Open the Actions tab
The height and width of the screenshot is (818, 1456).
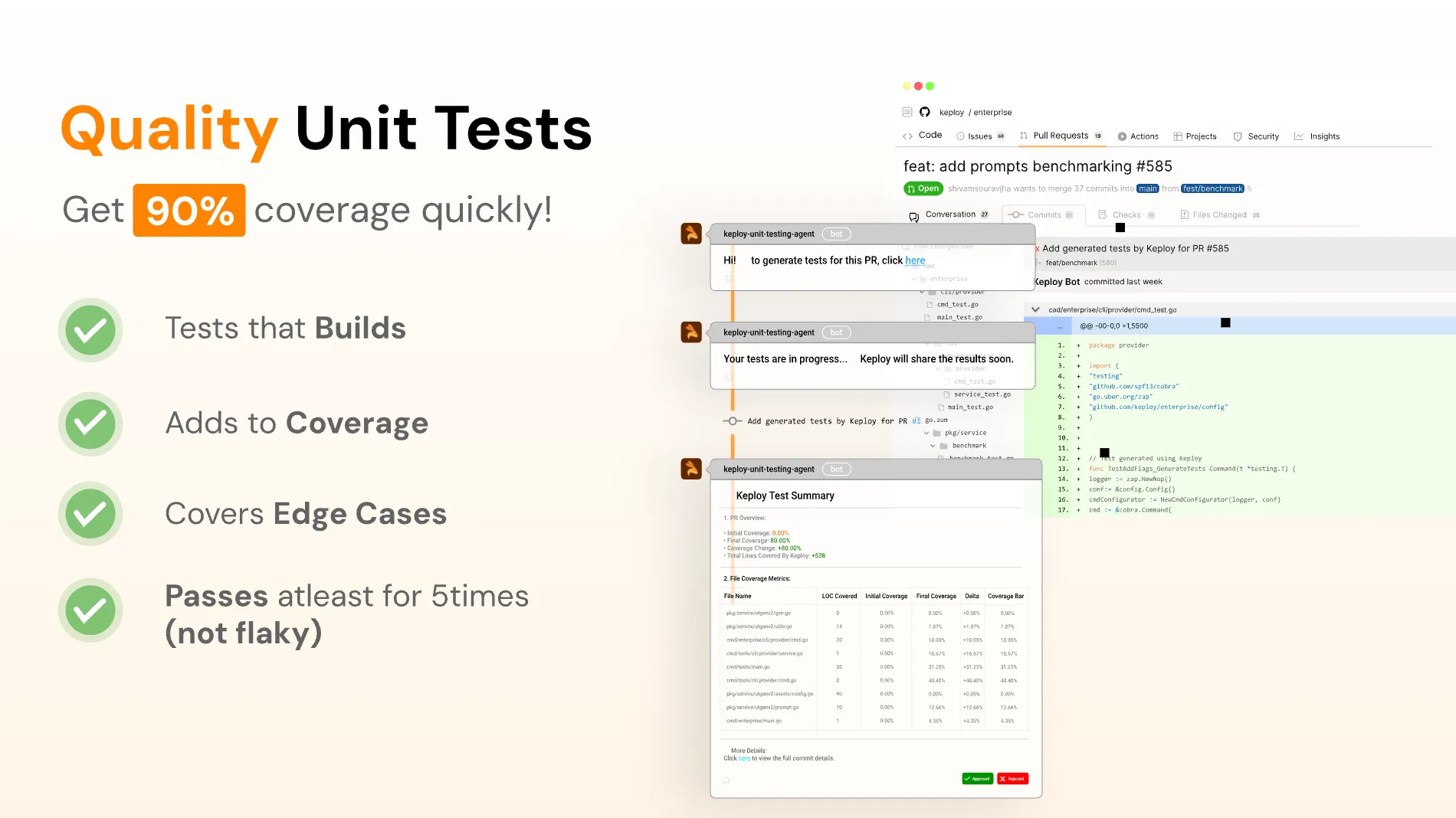pyautogui.click(x=1139, y=136)
